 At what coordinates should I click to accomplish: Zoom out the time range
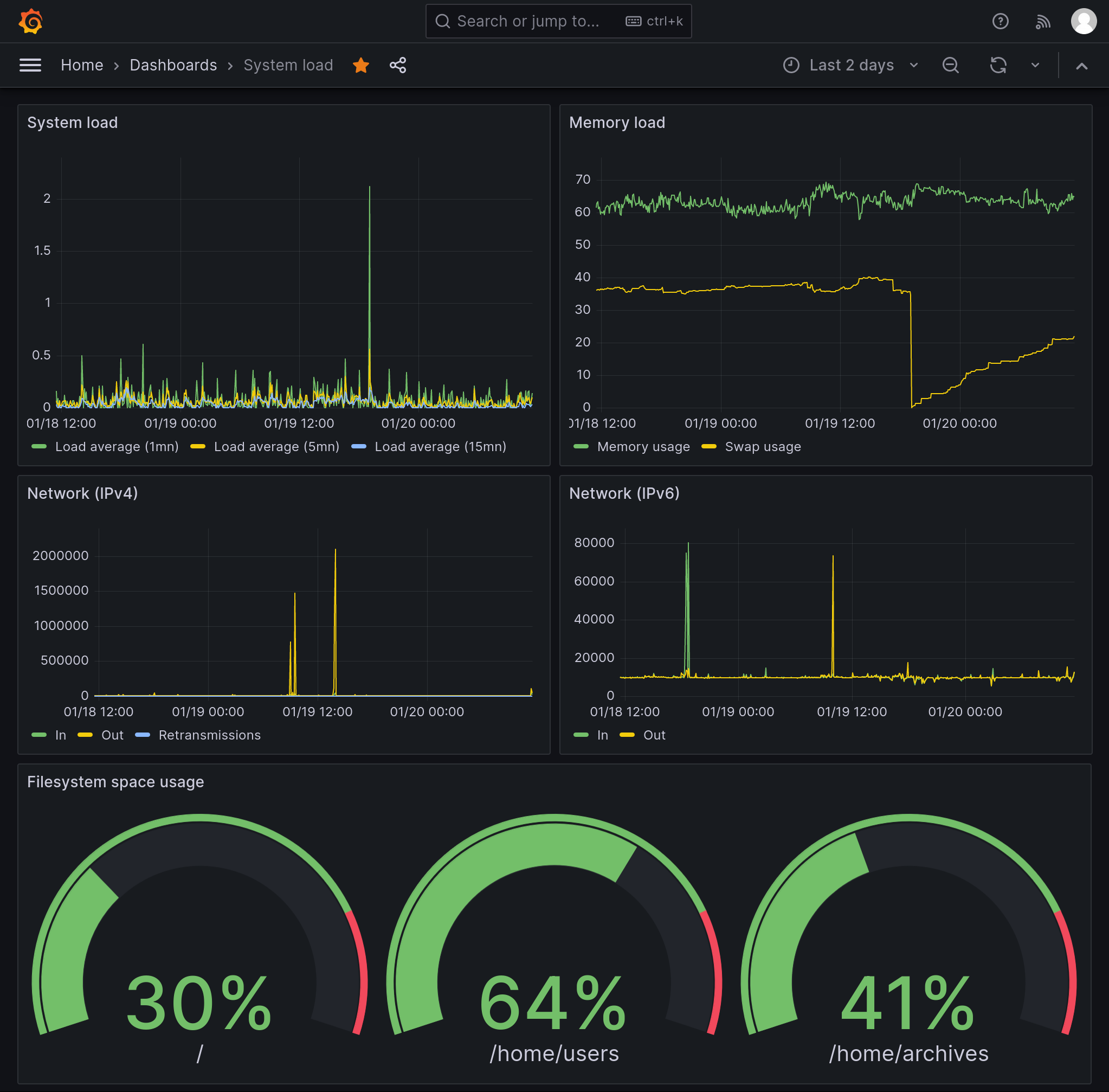point(950,66)
